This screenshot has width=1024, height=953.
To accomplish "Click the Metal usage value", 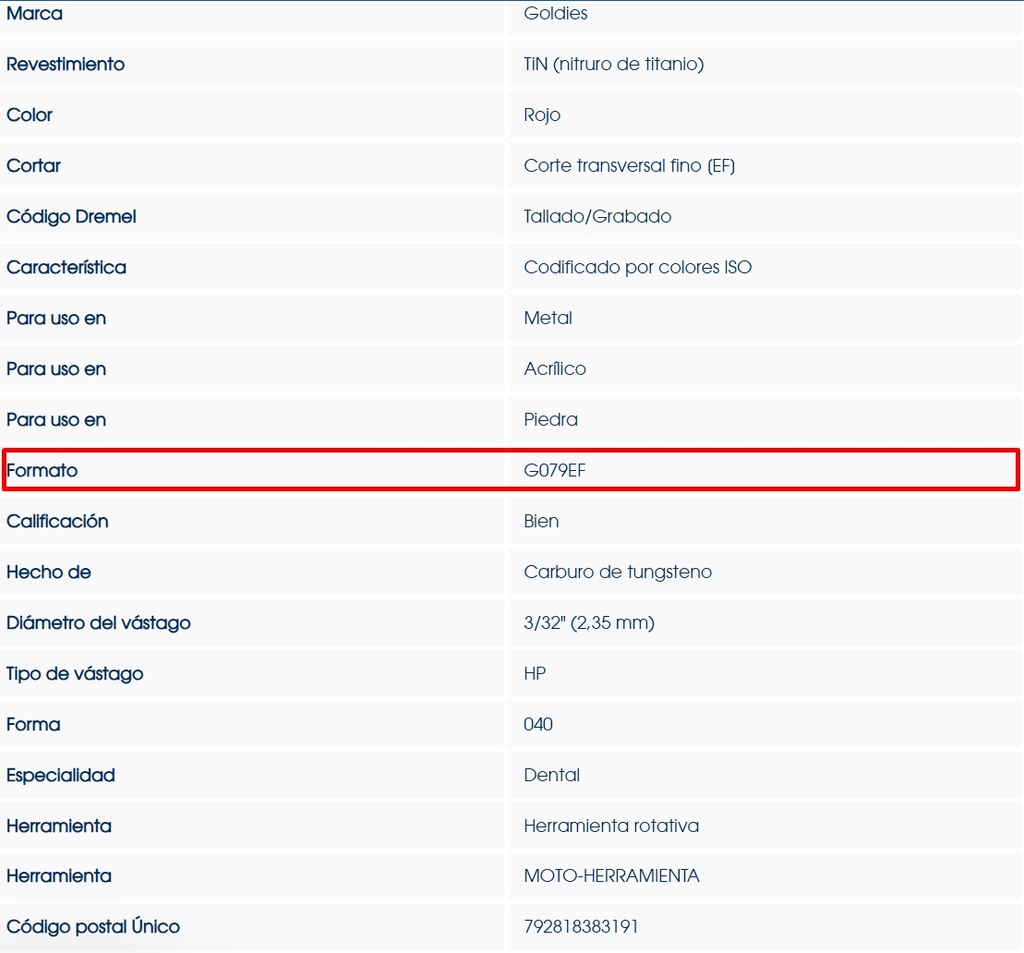I will click(548, 318).
